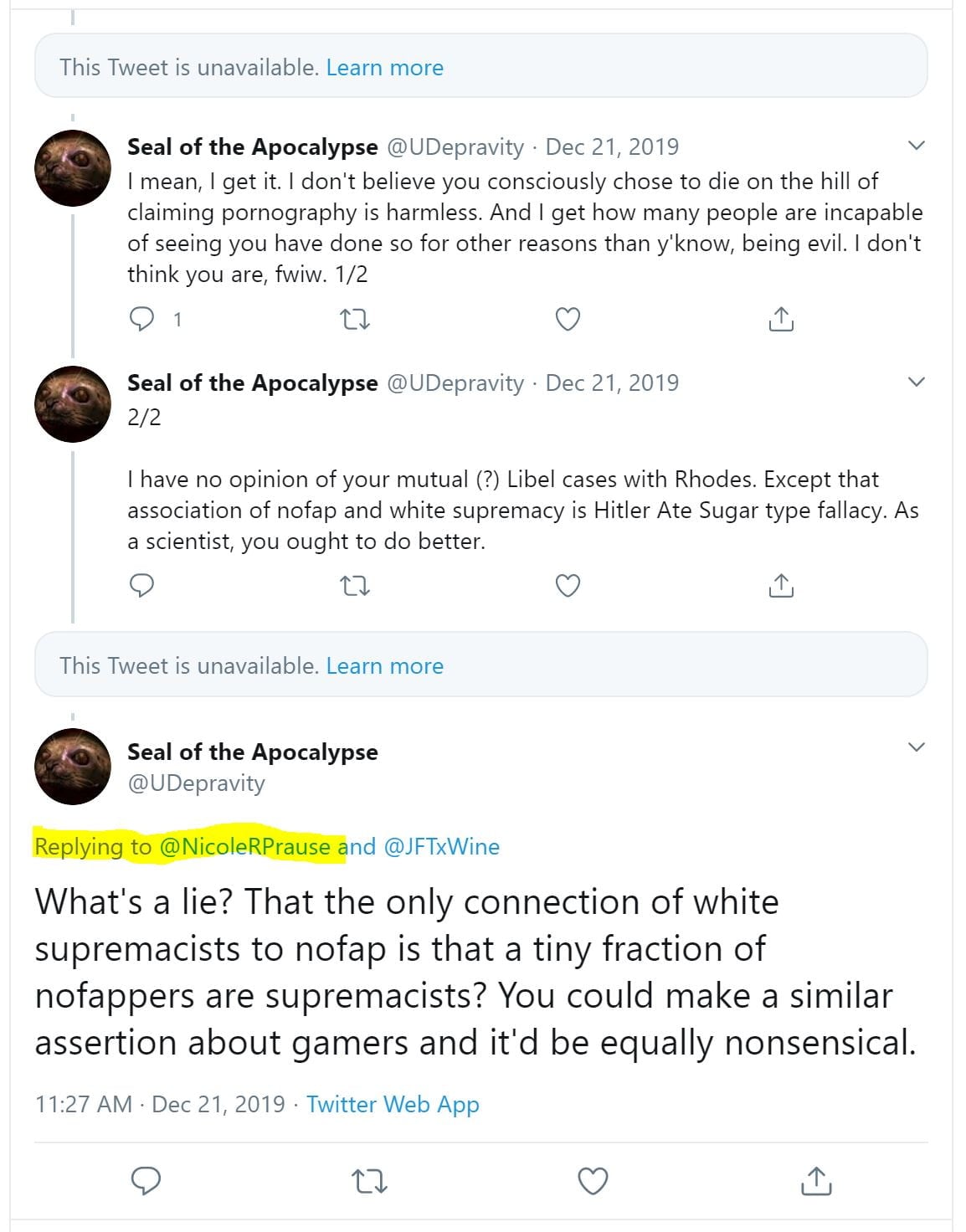The height and width of the screenshot is (1232, 966).
Task: Open options chevron on the 2/2 tweet
Action: click(917, 382)
